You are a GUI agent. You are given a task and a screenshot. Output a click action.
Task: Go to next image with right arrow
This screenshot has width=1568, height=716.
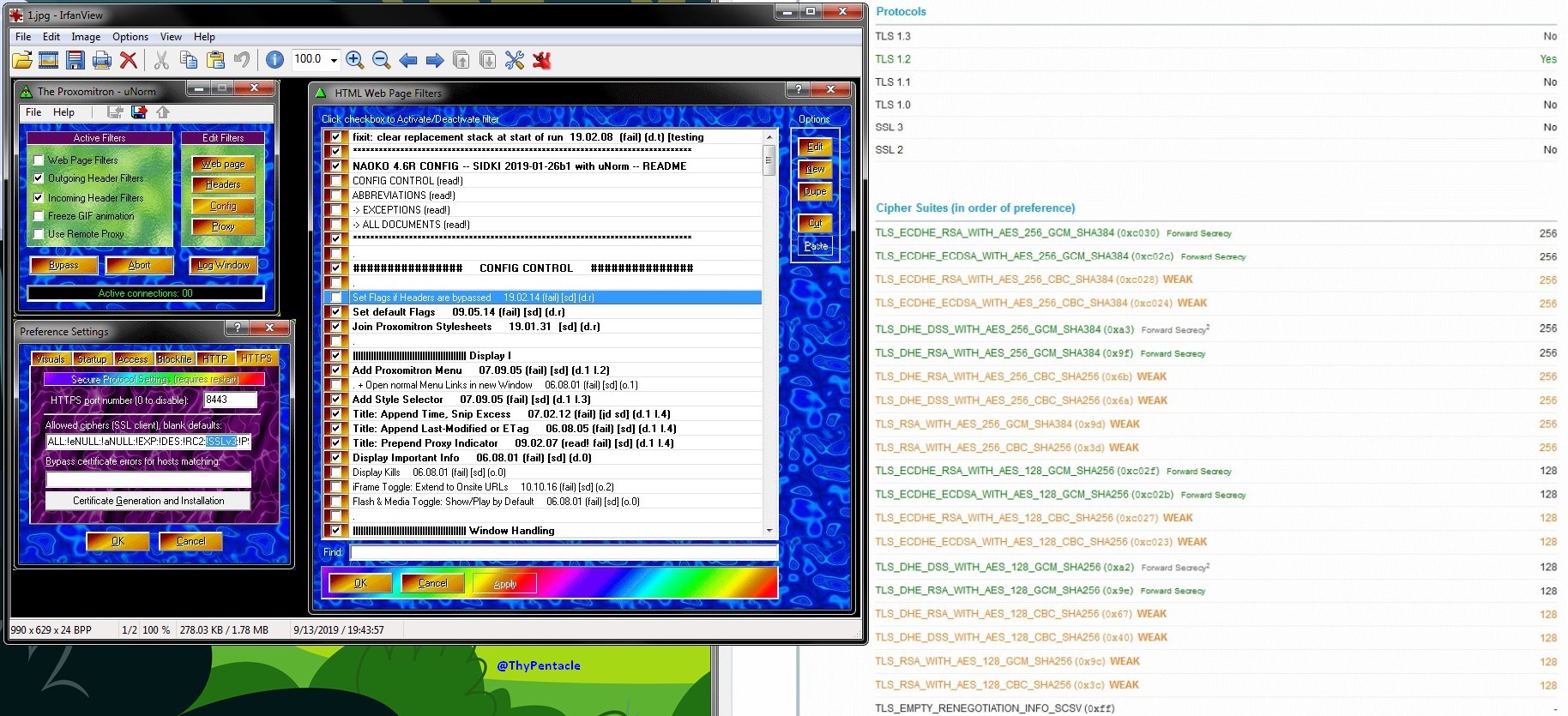pyautogui.click(x=435, y=60)
